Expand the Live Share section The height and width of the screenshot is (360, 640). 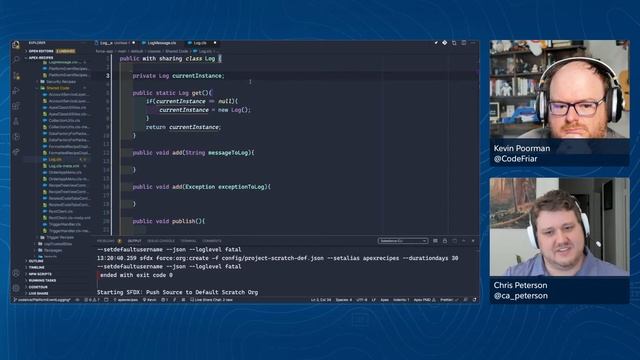pos(38,293)
